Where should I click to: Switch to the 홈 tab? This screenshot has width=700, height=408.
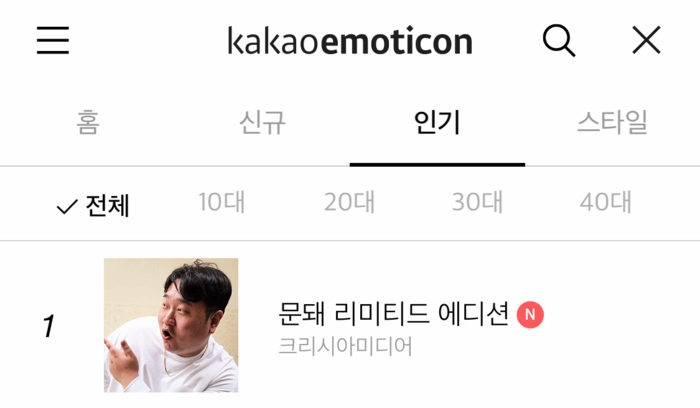click(88, 122)
